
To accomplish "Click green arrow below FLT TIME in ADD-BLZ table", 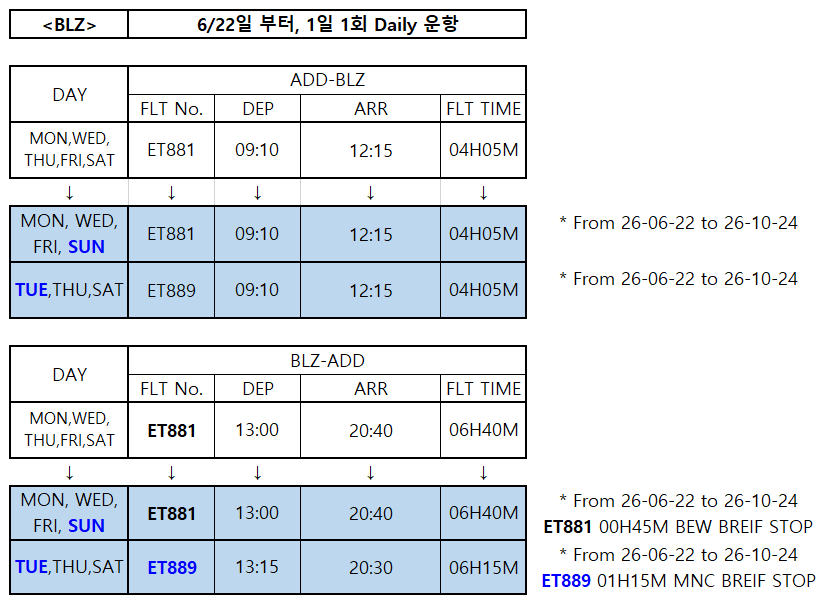I will pos(483,192).
